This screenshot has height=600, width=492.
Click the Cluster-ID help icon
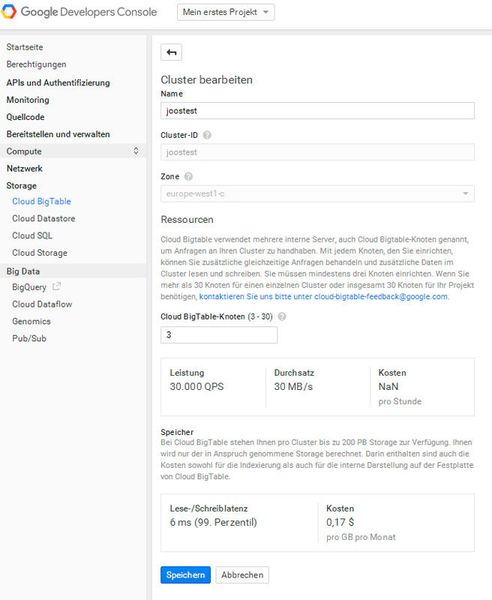207,135
